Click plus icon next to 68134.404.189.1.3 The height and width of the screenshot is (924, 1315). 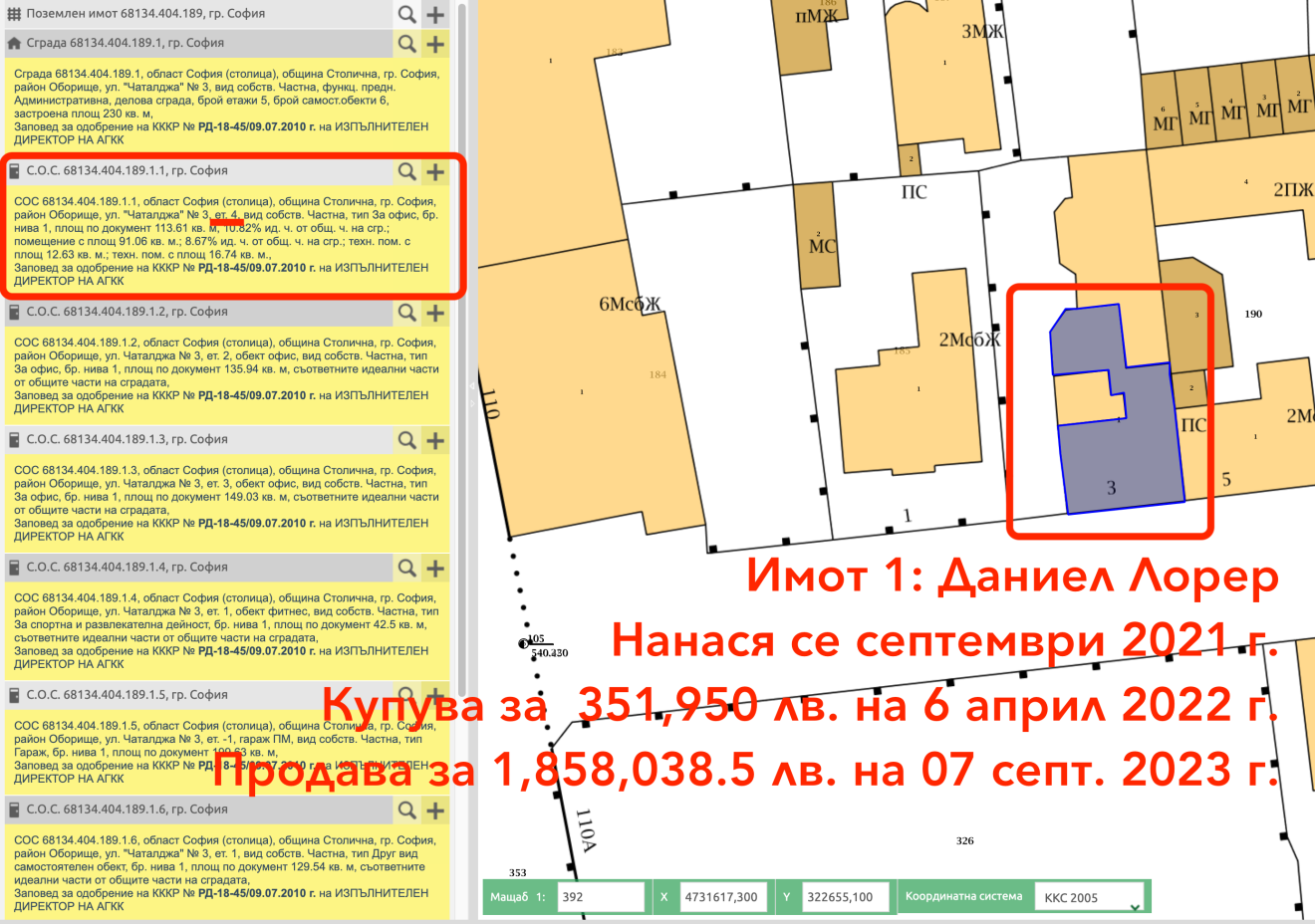(435, 440)
